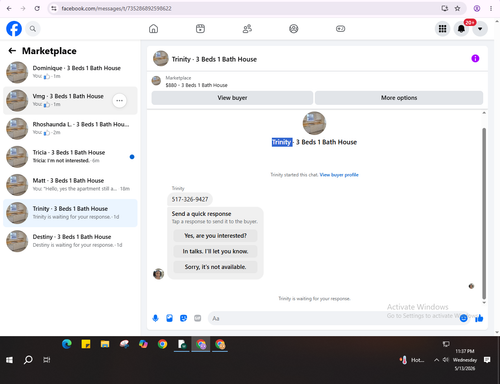Viewport: 500px width, 384px height.
Task: Click the browser address bar URL
Action: pyautogui.click(x=116, y=8)
